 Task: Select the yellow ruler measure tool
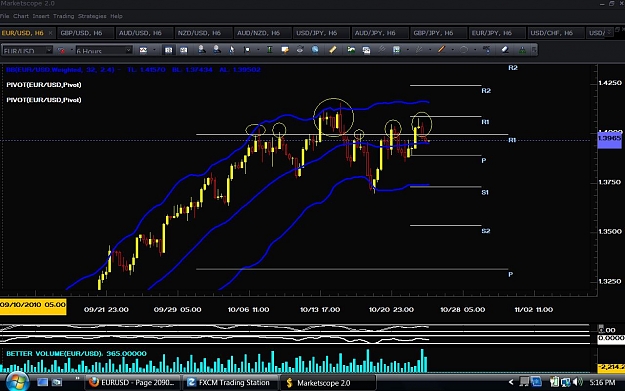click(332, 49)
